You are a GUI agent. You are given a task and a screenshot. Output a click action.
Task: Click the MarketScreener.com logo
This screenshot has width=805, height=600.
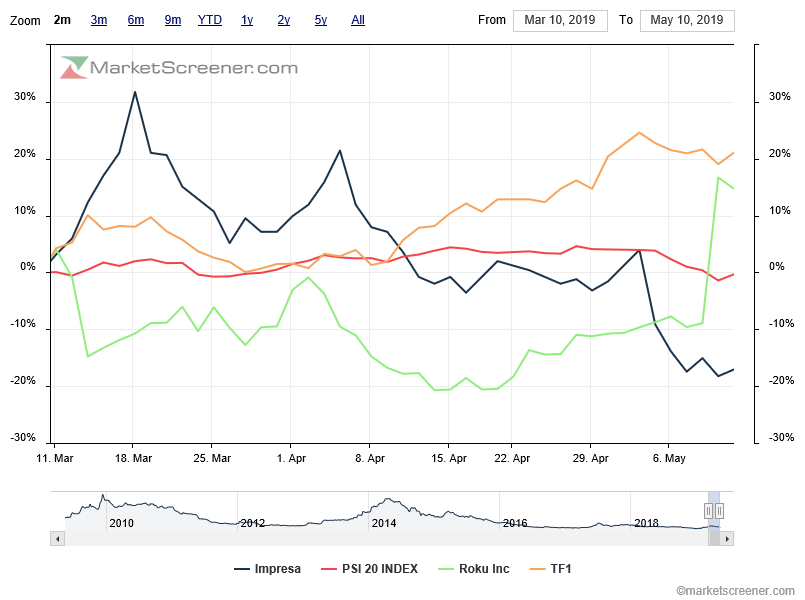click(x=179, y=68)
